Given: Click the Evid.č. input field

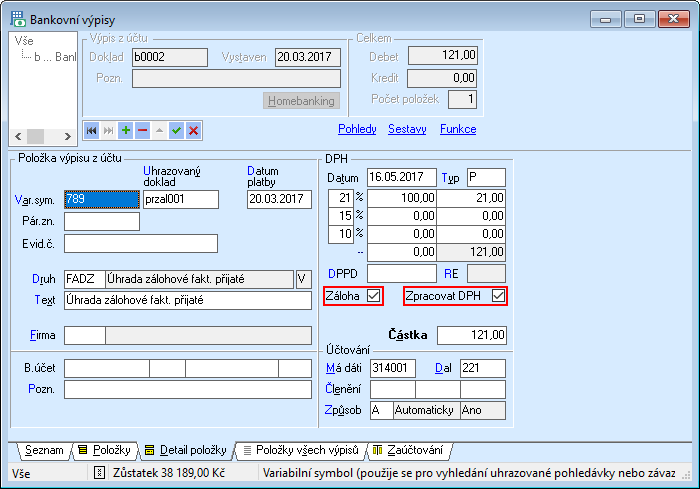Looking at the screenshot, I should (x=141, y=244).
